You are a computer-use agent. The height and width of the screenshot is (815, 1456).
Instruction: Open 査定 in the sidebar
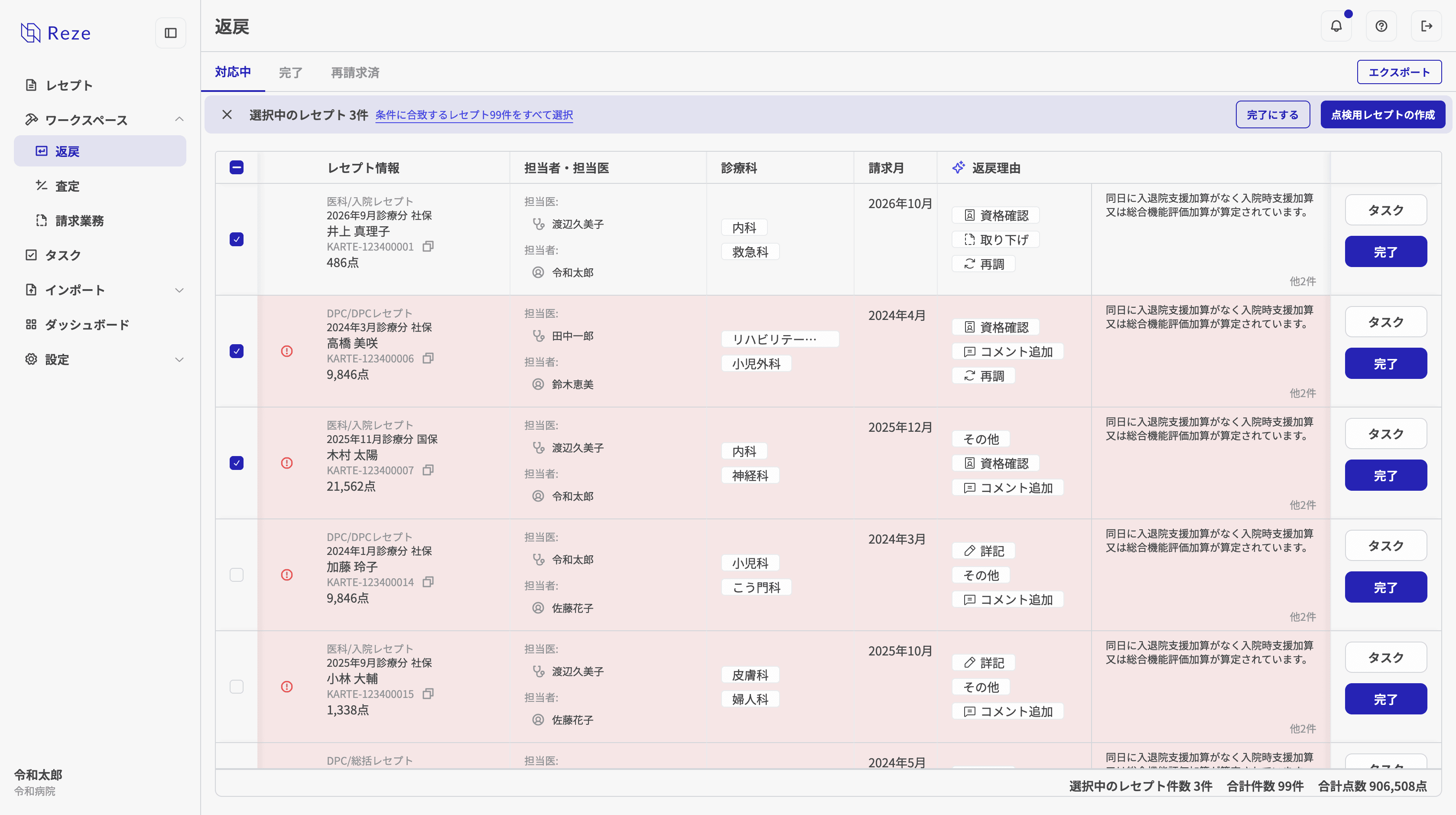pyautogui.click(x=100, y=186)
